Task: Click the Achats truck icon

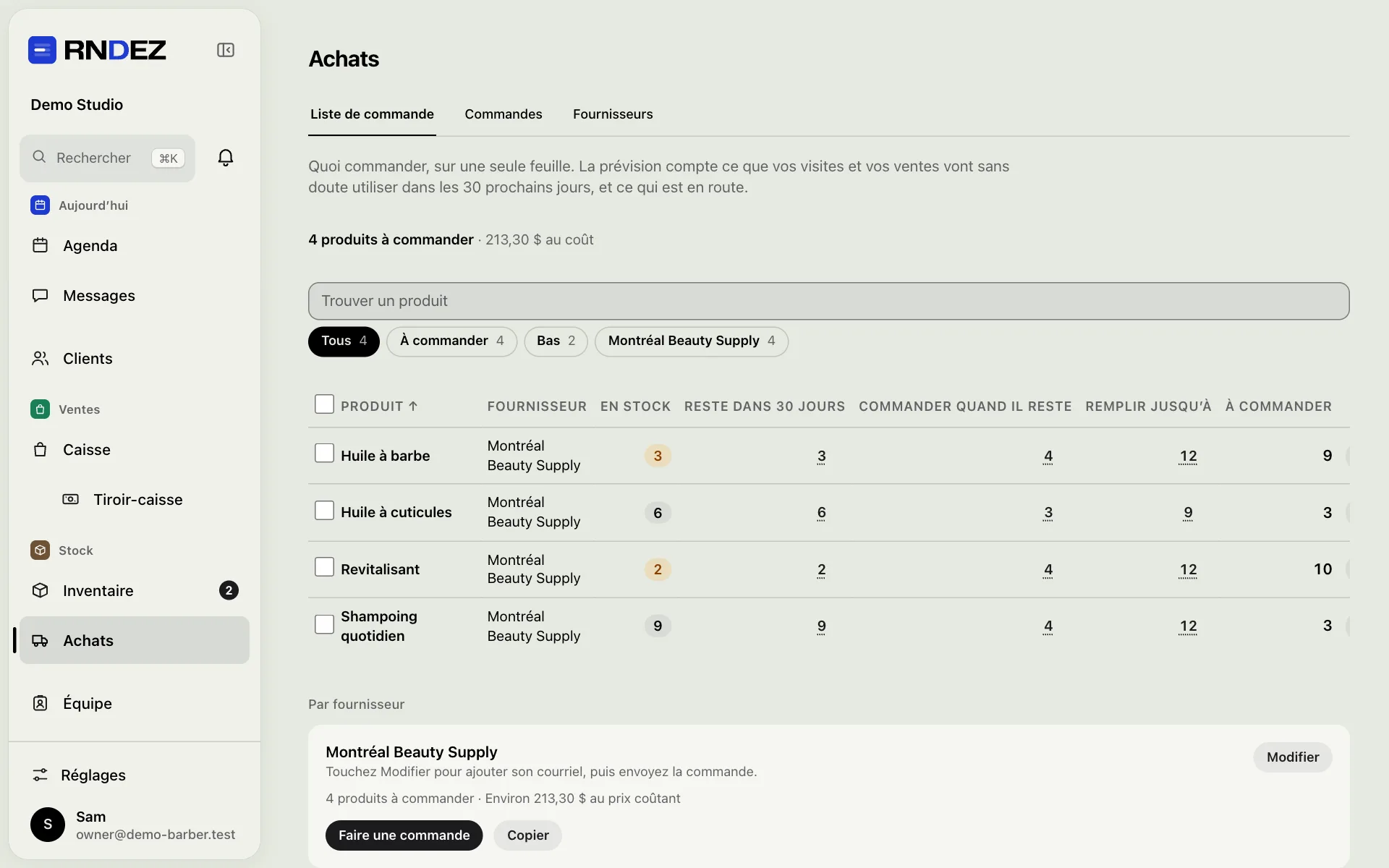Action: tap(41, 640)
